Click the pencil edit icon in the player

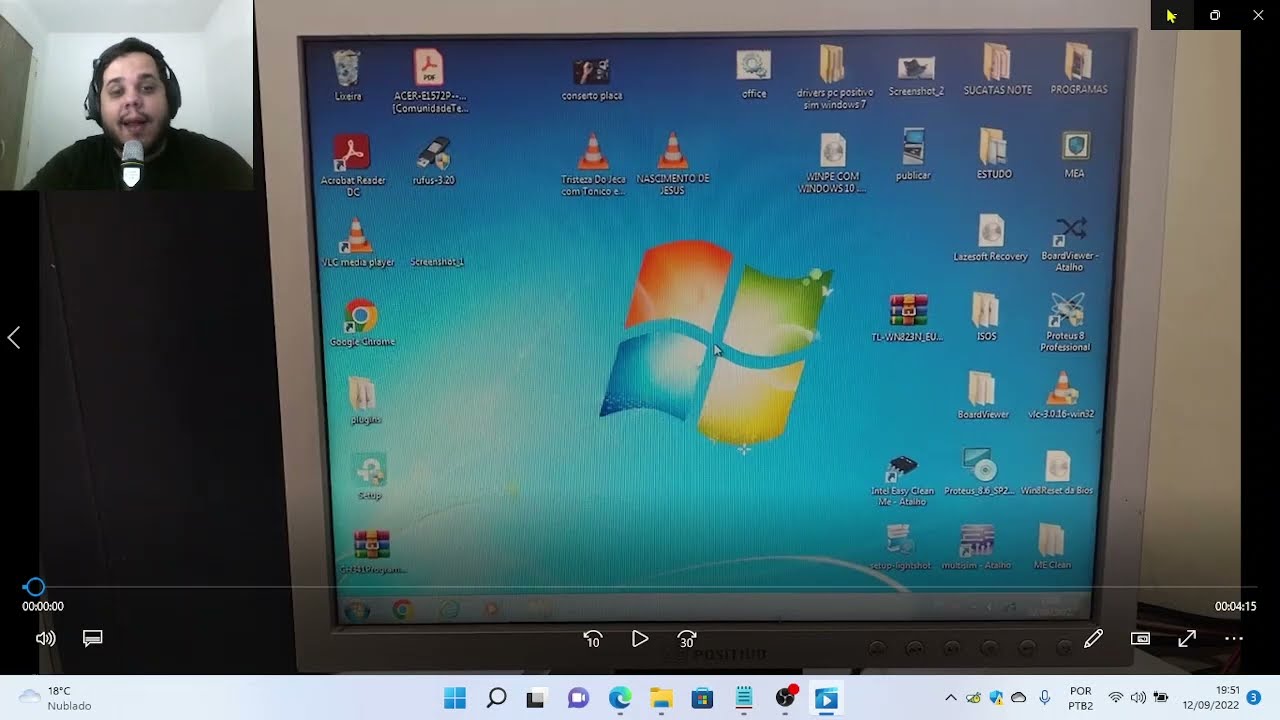1093,638
